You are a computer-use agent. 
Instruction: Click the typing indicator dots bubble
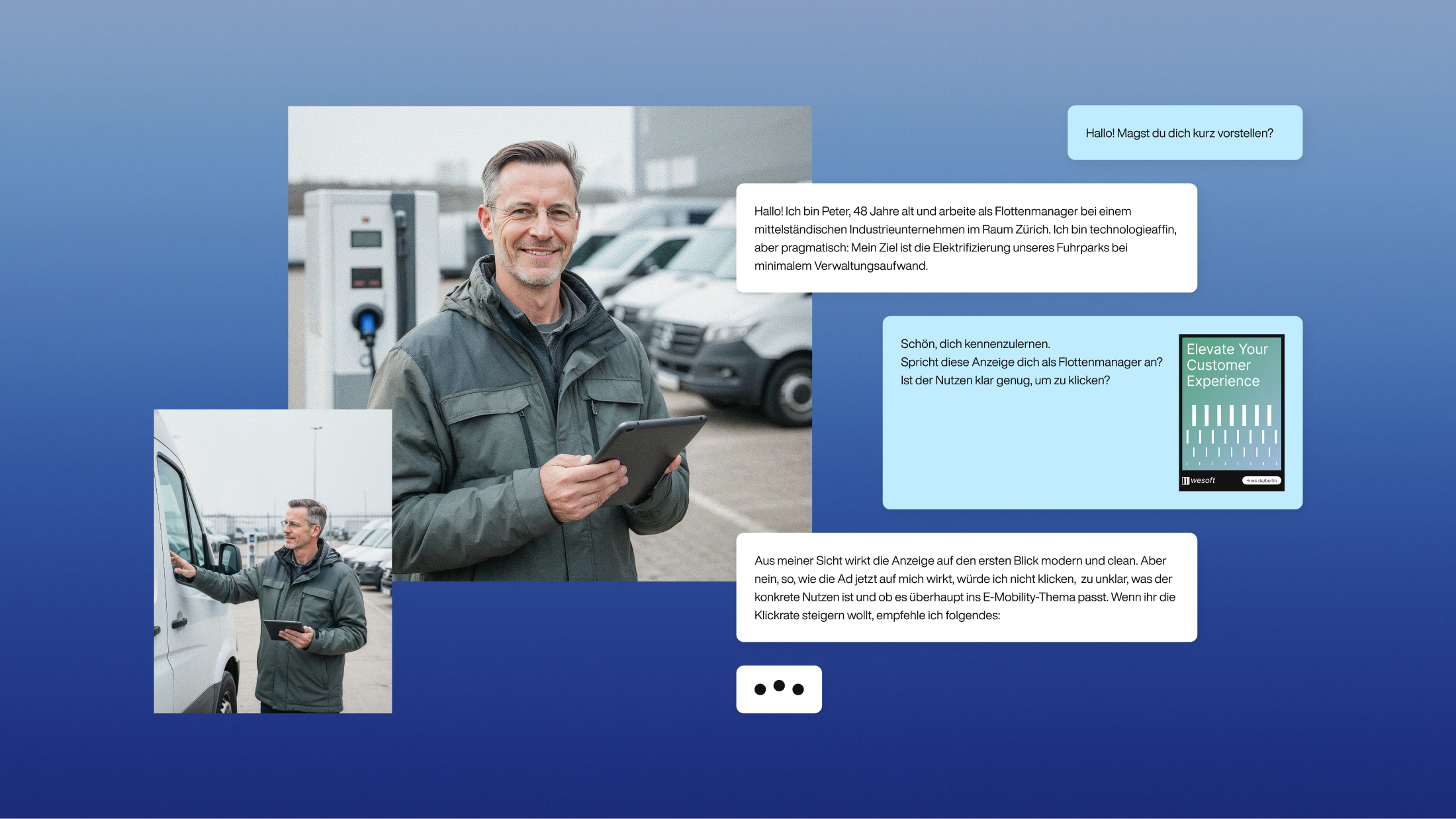tap(779, 689)
